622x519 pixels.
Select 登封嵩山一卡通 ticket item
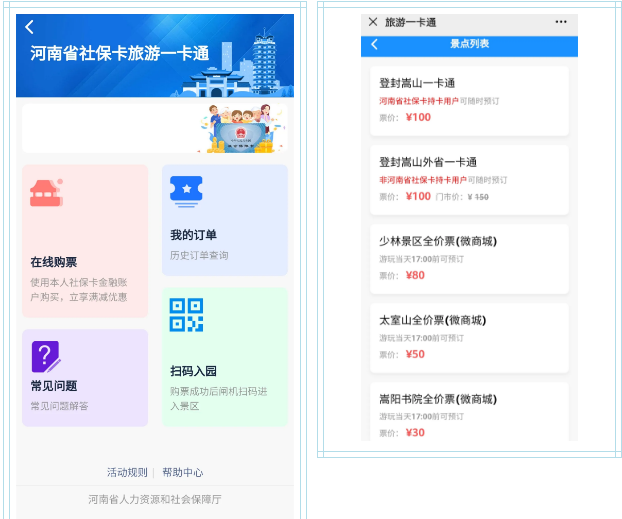point(469,101)
